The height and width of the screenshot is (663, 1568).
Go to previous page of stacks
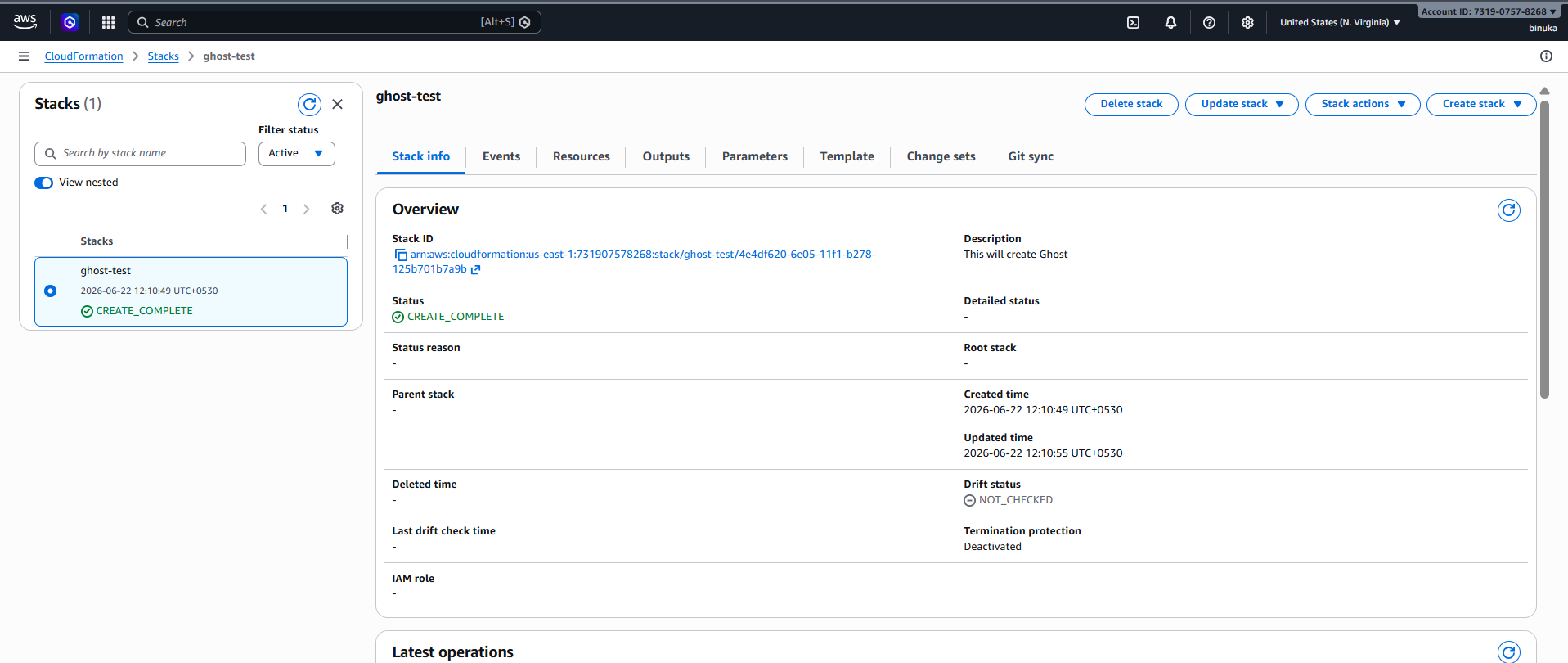(x=263, y=209)
